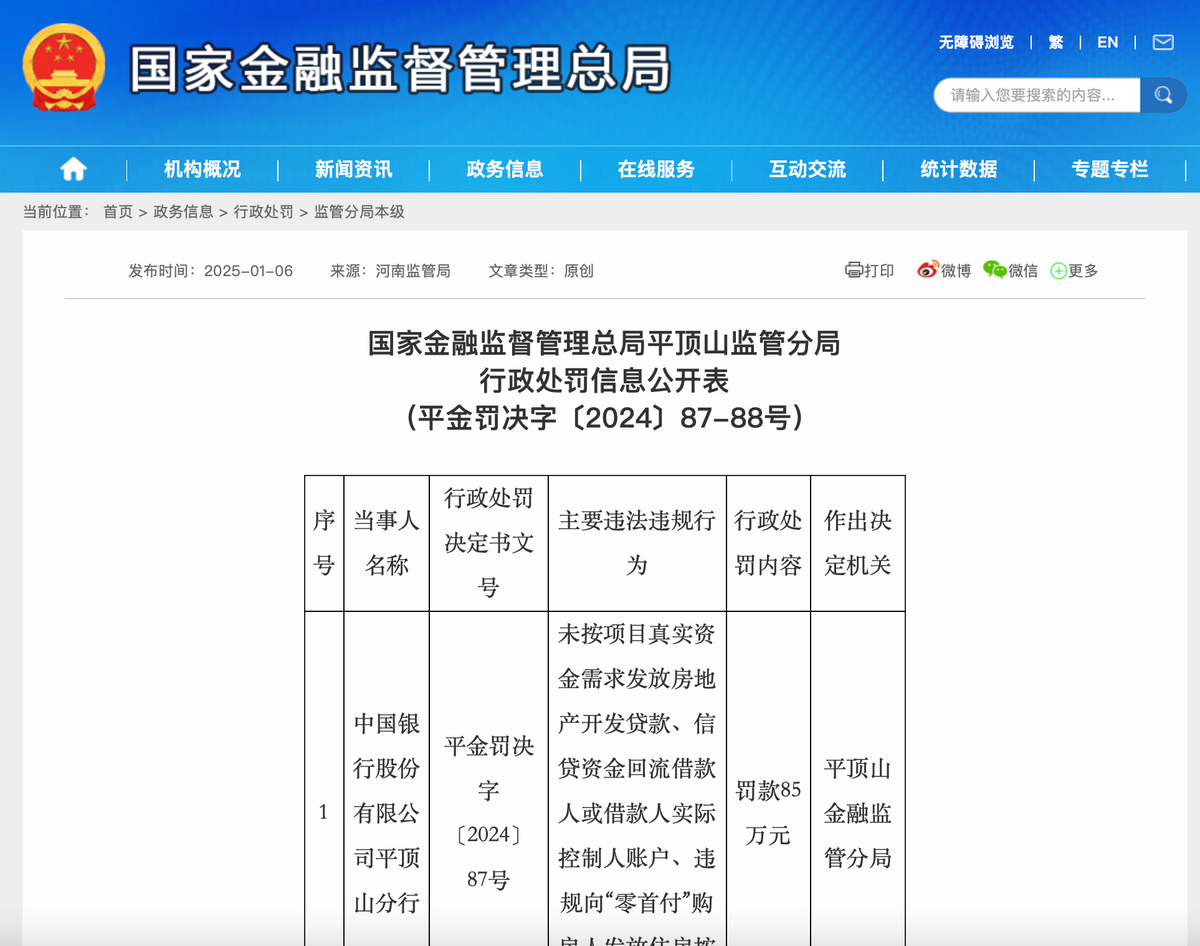Click 无障碍浏览 link
1200x946 pixels.
coord(976,42)
